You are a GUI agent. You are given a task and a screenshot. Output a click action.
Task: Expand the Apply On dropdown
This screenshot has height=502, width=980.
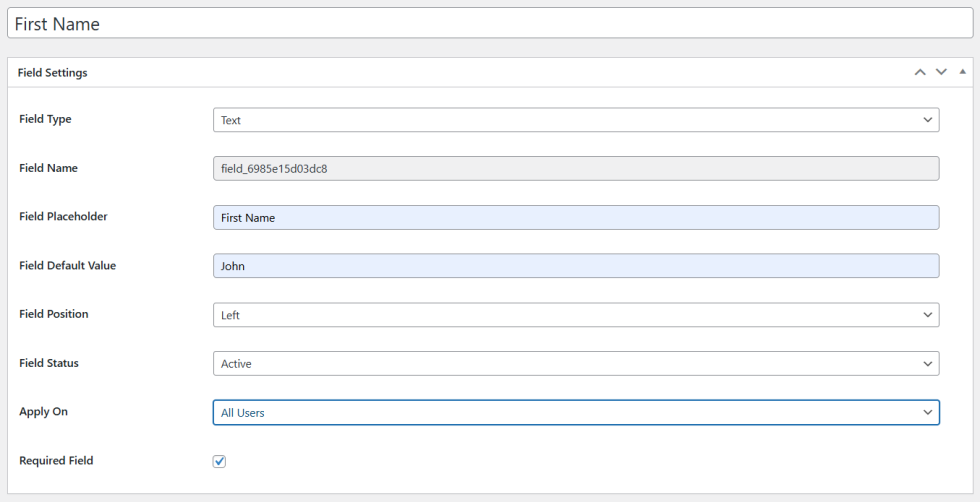[x=575, y=412]
